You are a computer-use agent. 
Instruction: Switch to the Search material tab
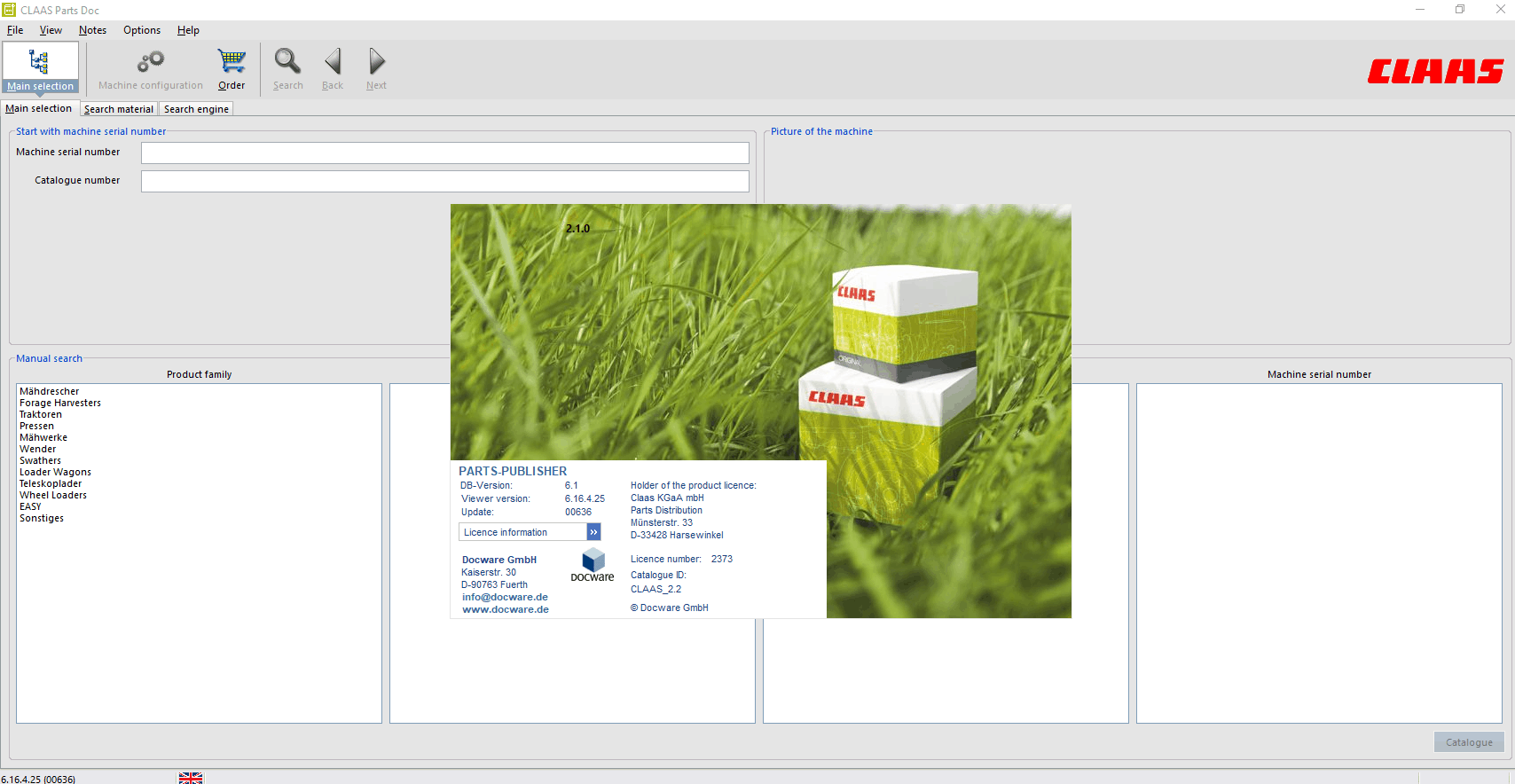point(119,109)
